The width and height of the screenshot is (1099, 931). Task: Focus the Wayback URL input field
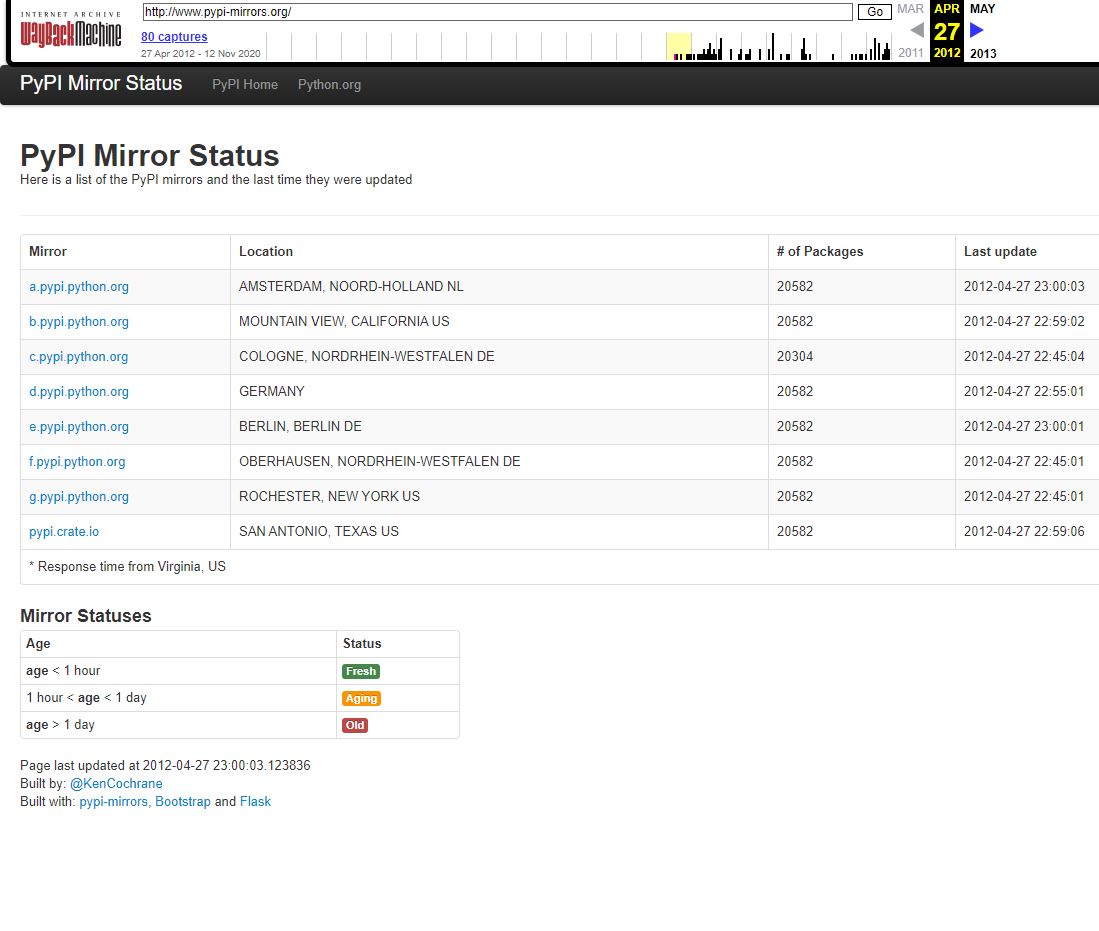pos(497,12)
